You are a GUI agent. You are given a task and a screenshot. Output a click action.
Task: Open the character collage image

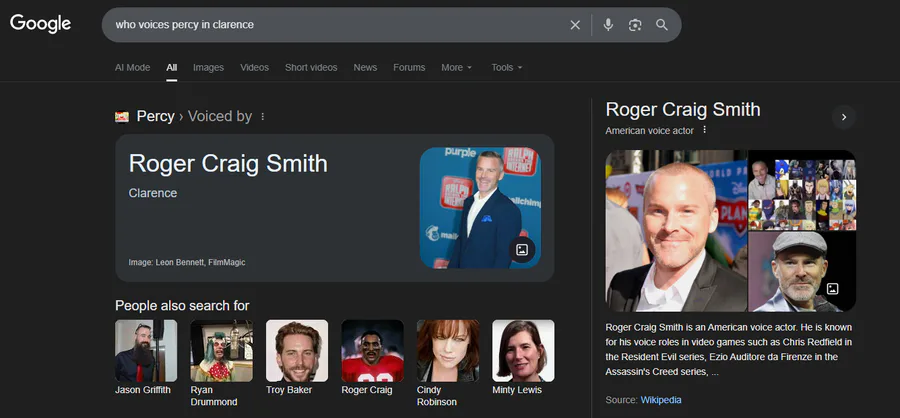[x=802, y=190]
